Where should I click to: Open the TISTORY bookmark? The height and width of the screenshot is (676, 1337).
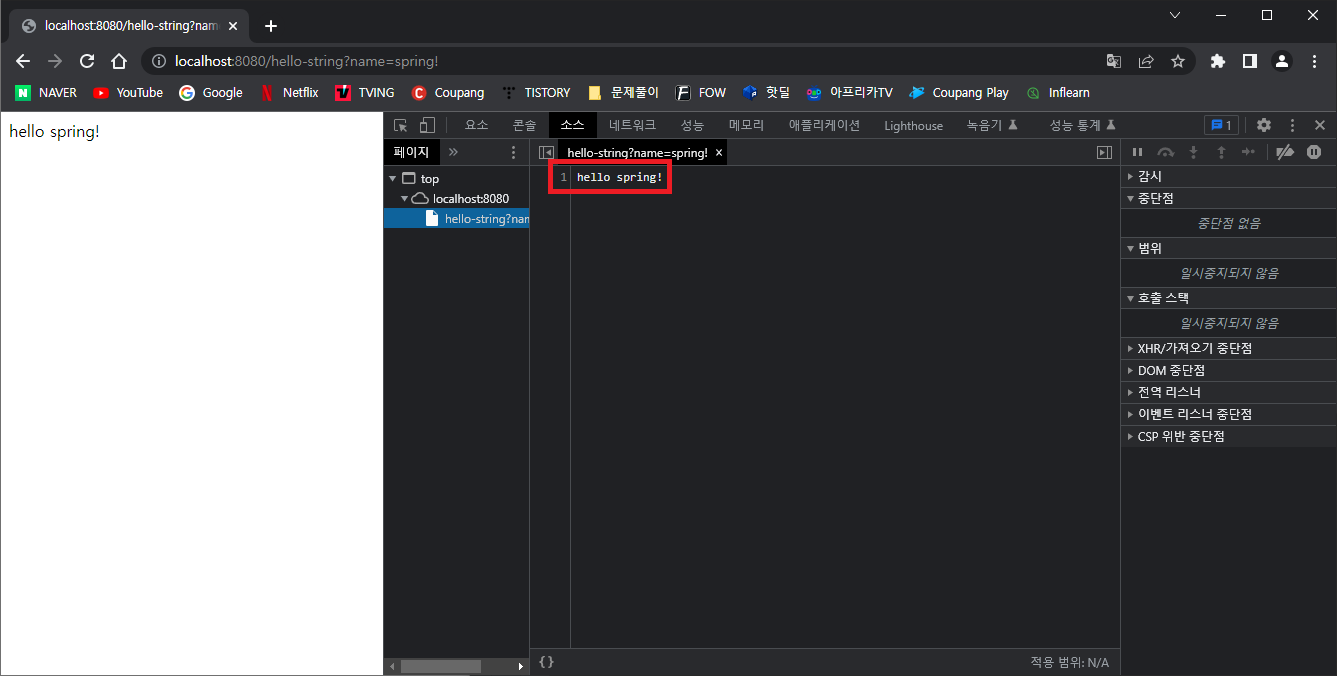(536, 93)
